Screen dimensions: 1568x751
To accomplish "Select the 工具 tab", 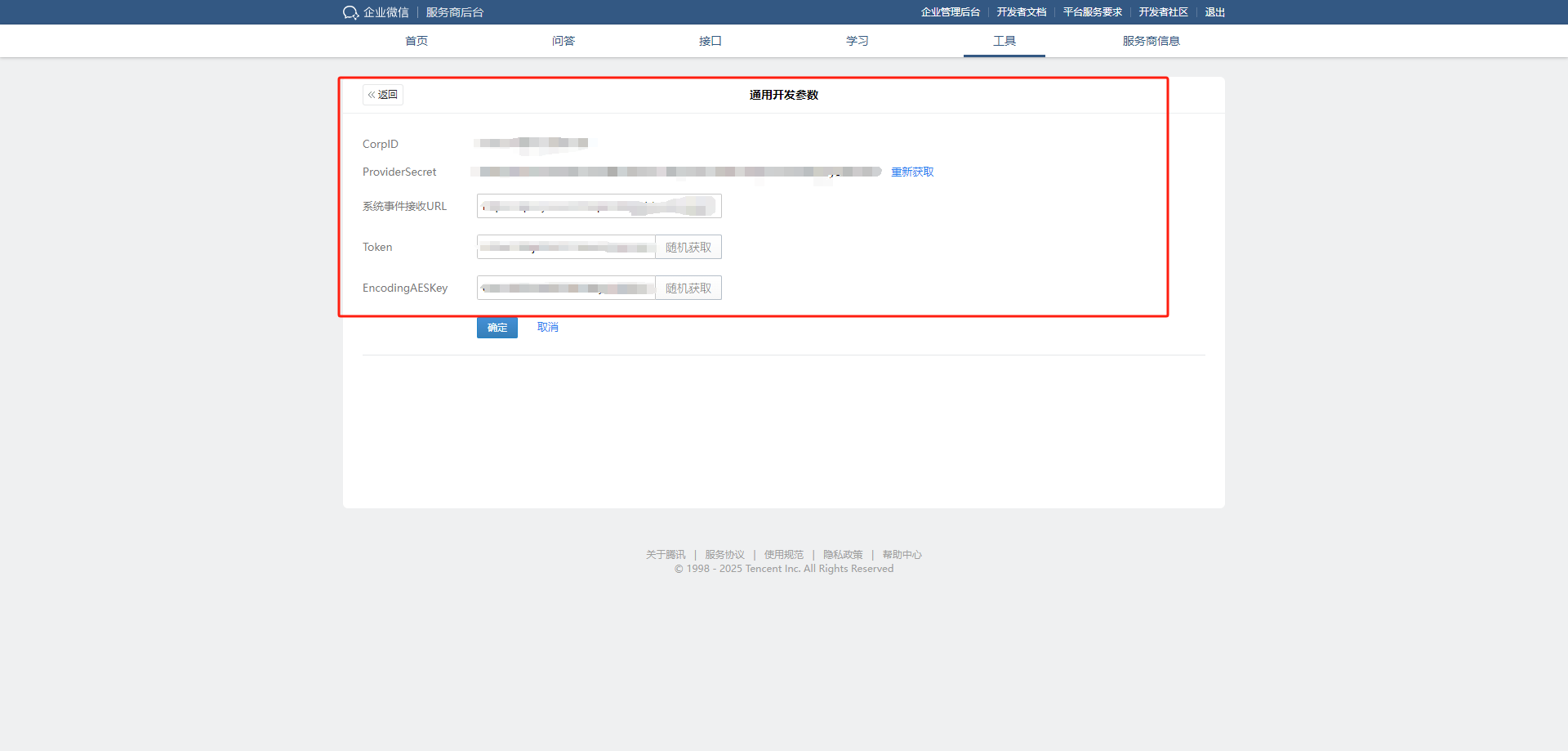I will click(x=1004, y=41).
